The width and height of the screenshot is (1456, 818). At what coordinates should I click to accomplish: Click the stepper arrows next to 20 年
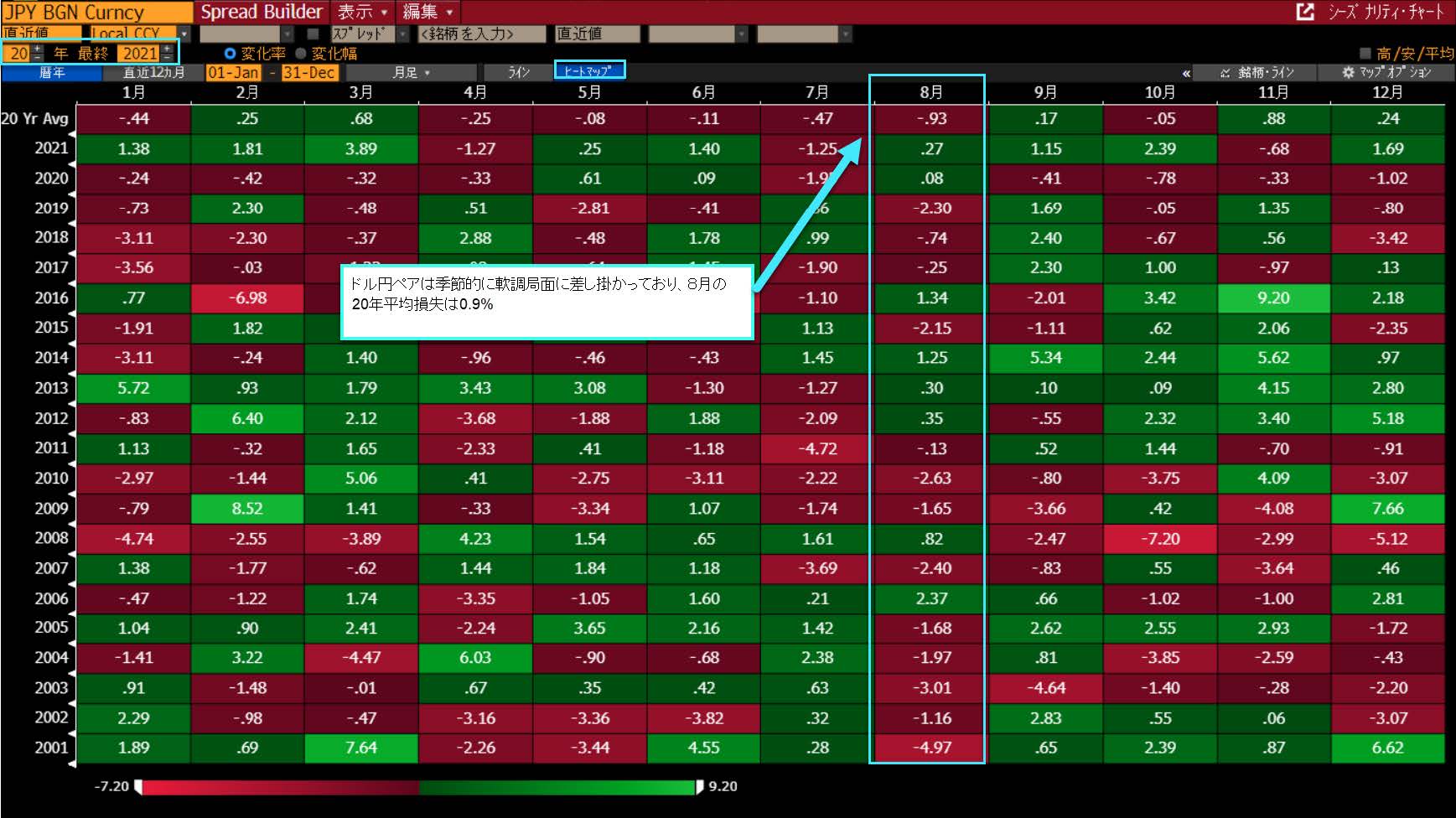point(37,53)
